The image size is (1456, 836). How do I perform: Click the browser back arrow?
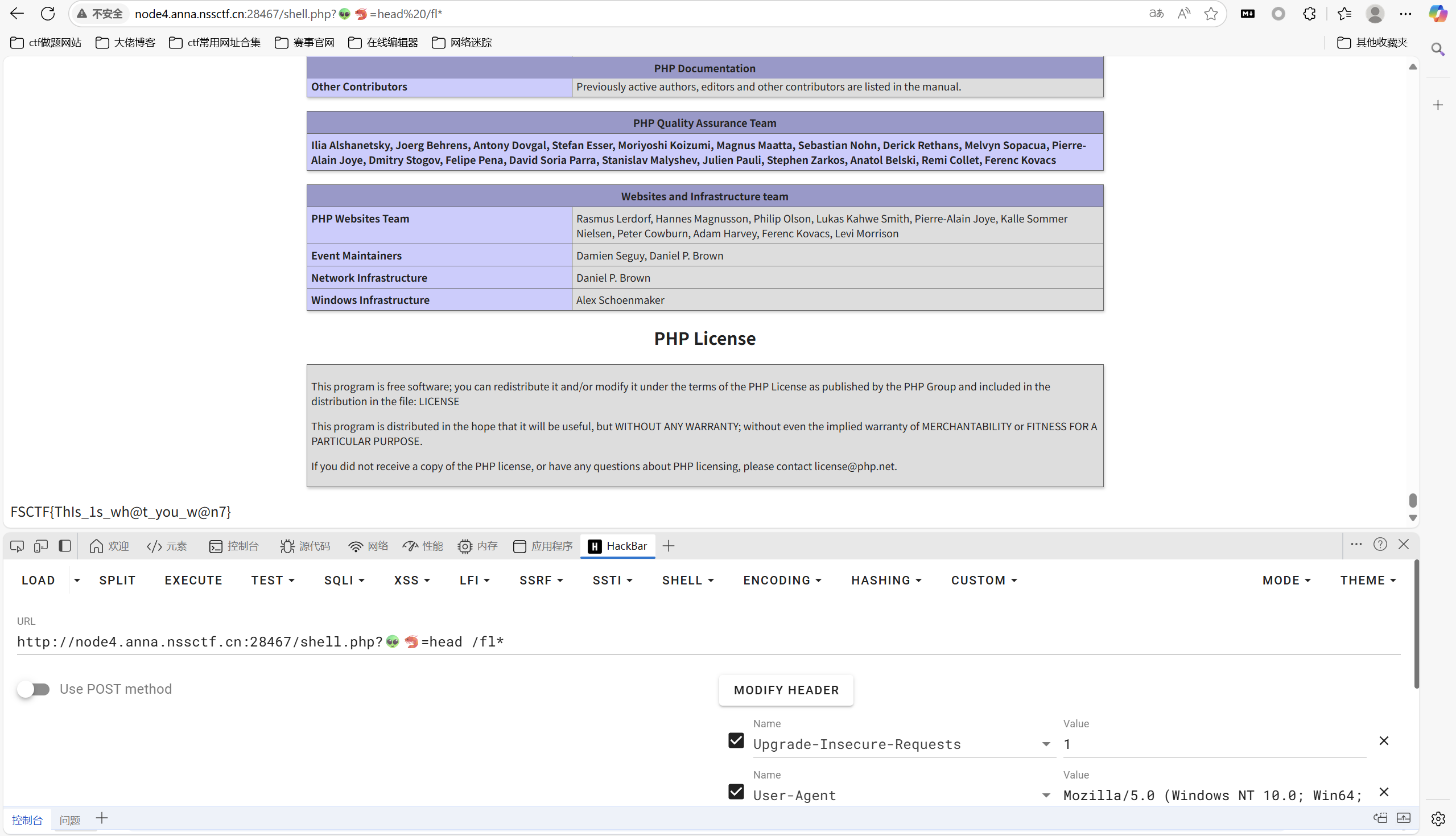pyautogui.click(x=17, y=14)
